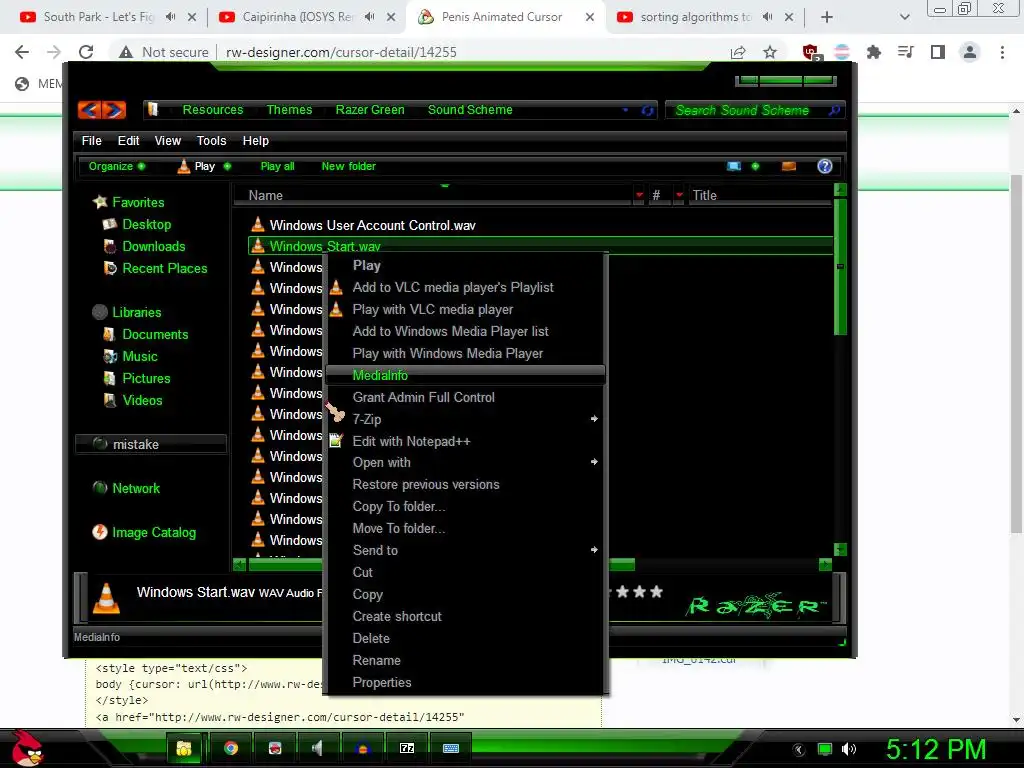The height and width of the screenshot is (768, 1024).
Task: Click VLC cone icon of Windows User Account Control.wav
Action: pyautogui.click(x=258, y=225)
